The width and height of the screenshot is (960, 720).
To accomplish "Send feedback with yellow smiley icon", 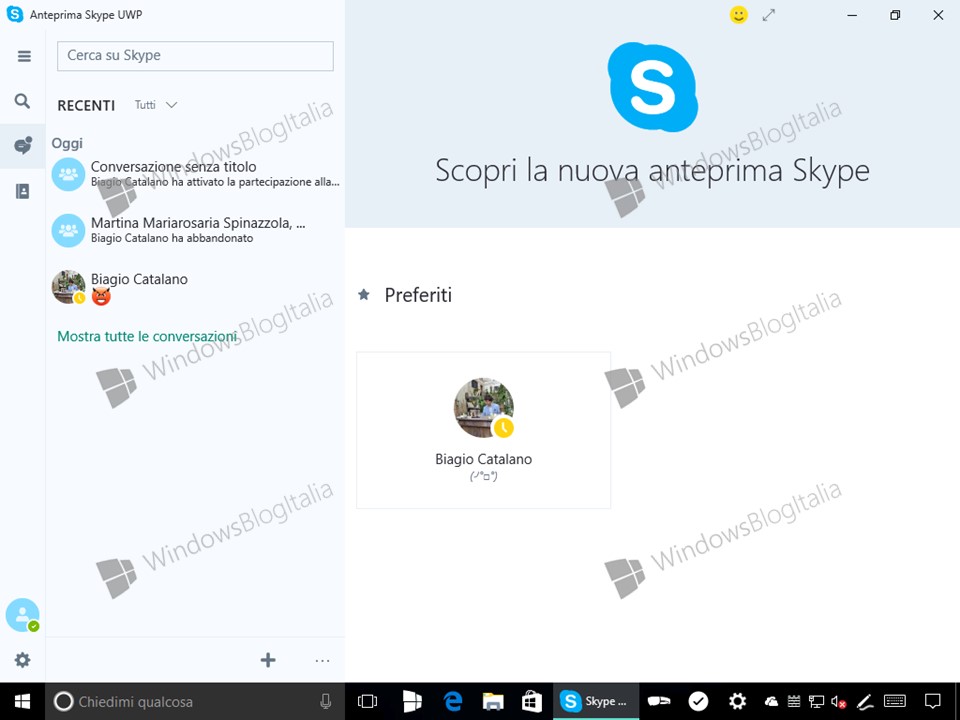I will coord(739,15).
